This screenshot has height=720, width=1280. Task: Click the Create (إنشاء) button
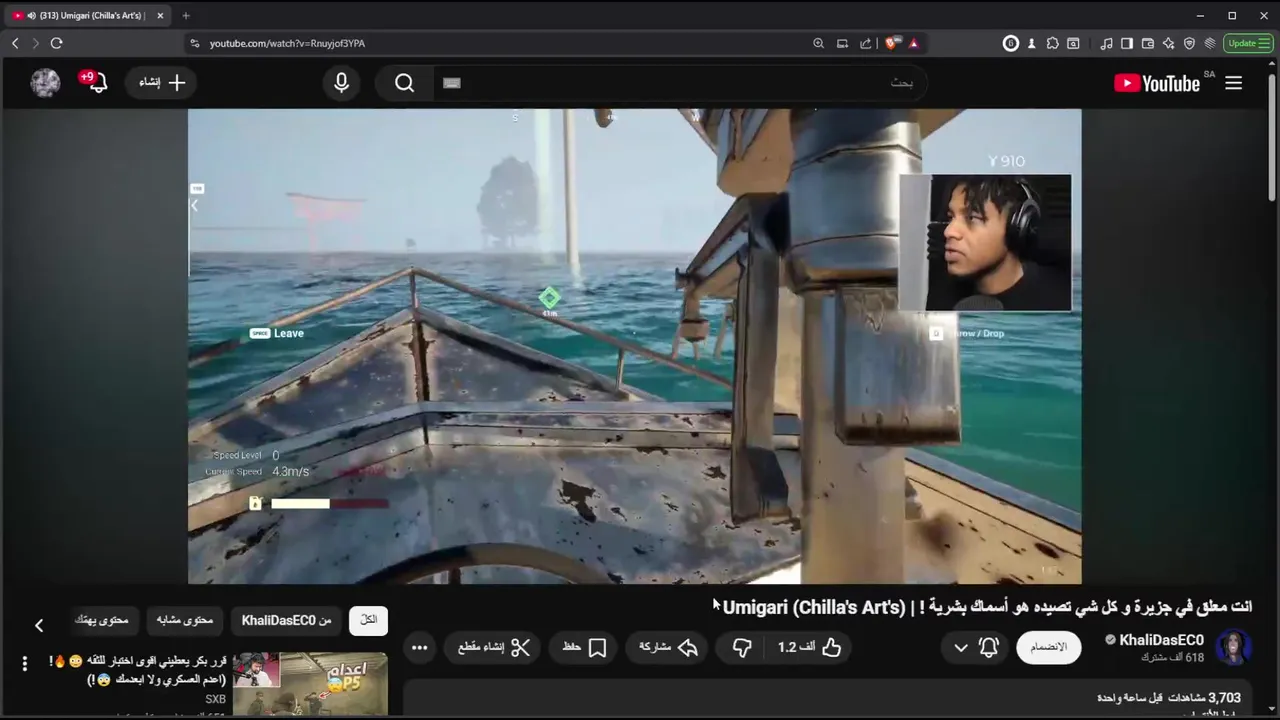tap(161, 83)
